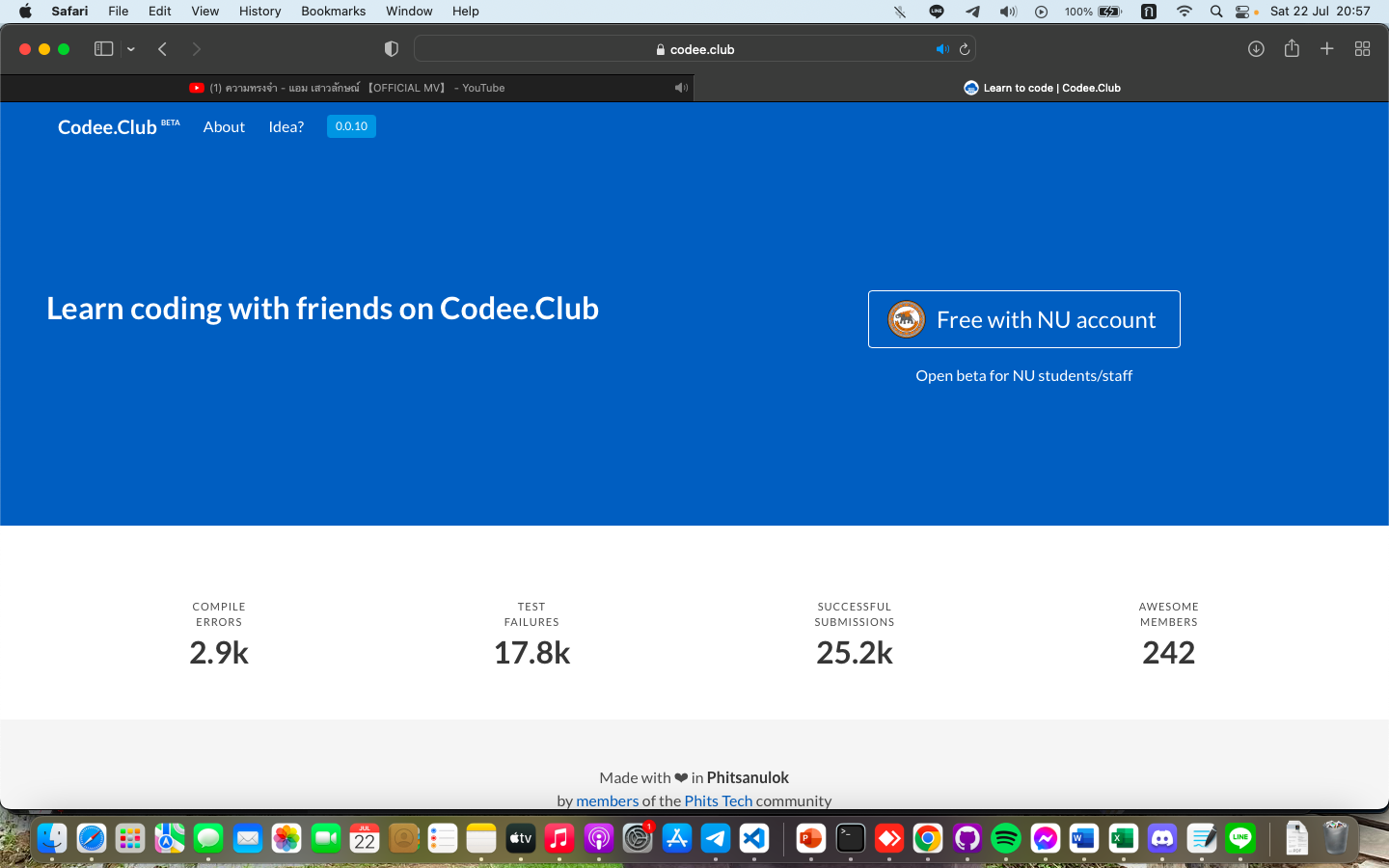Open the Edit menu
Viewport: 1389px width, 868px height.
pos(160,12)
